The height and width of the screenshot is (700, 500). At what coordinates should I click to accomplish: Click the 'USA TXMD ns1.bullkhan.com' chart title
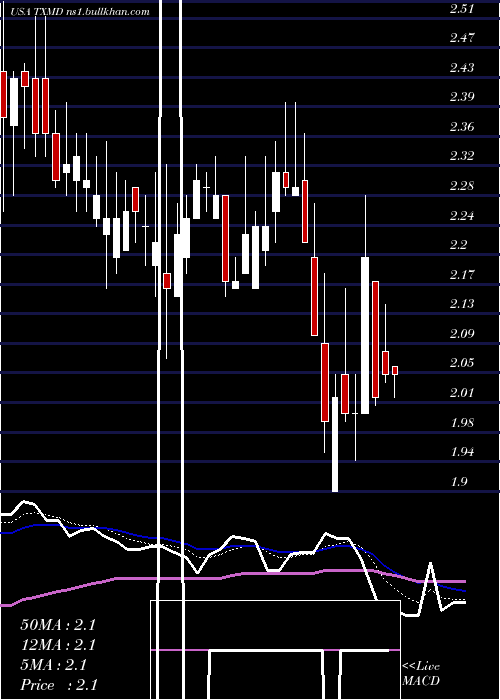[x=80, y=12]
